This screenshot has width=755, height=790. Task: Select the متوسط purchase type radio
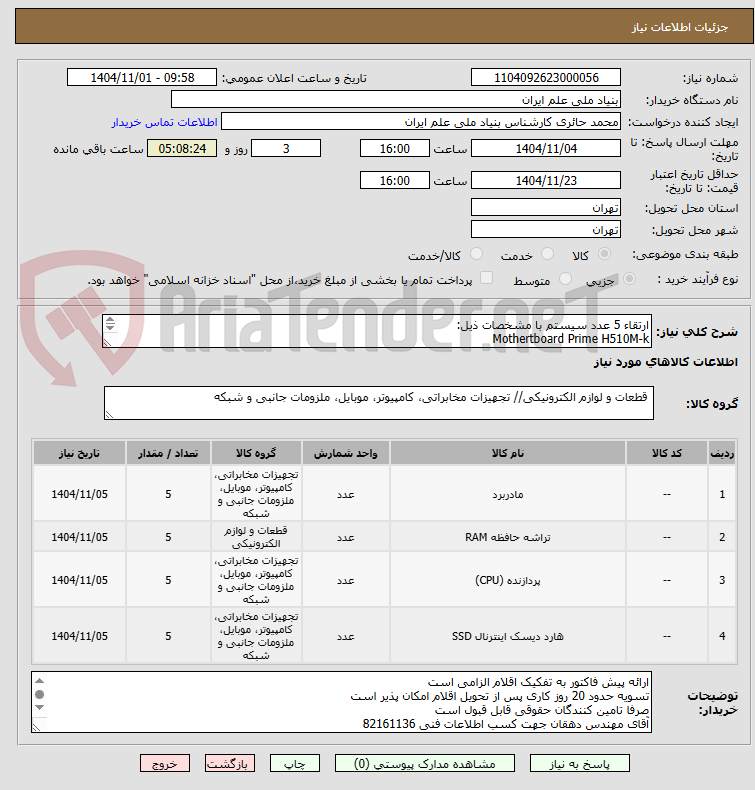pos(566,279)
